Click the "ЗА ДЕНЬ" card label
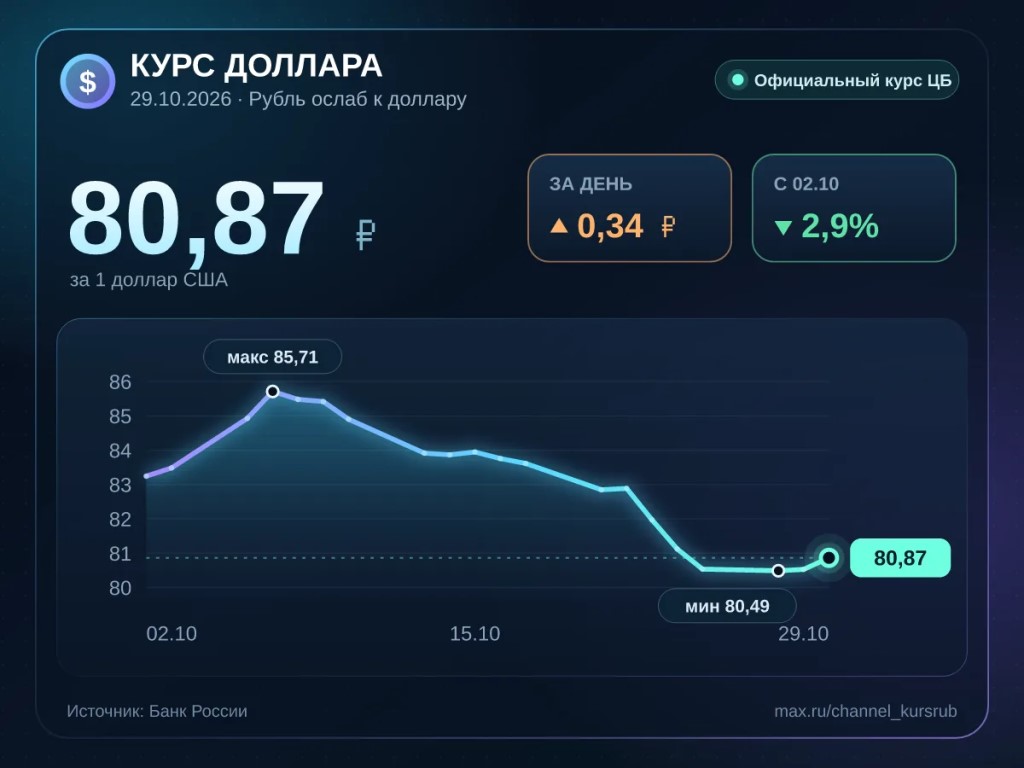The height and width of the screenshot is (768, 1024). tap(590, 184)
